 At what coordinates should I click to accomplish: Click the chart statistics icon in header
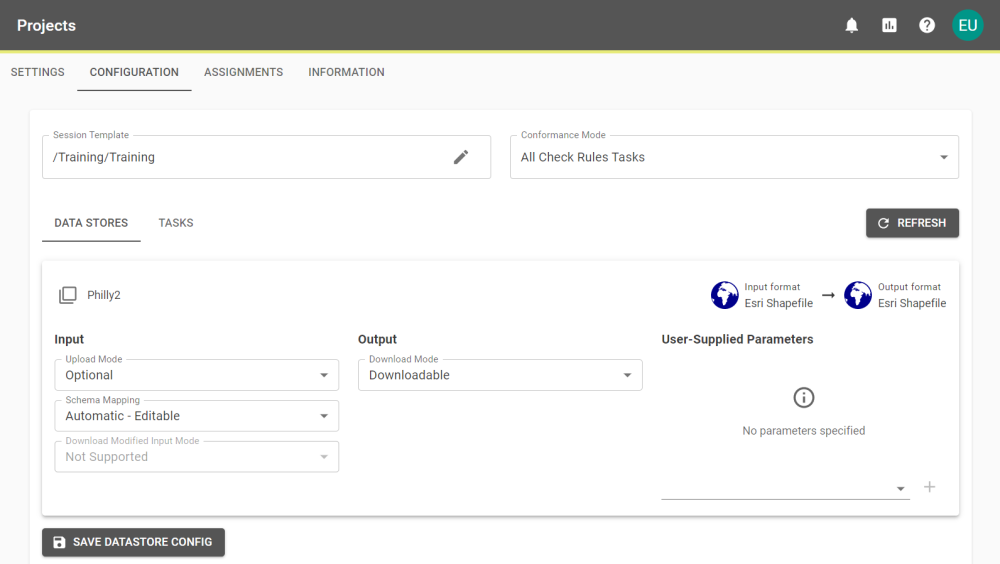[889, 26]
